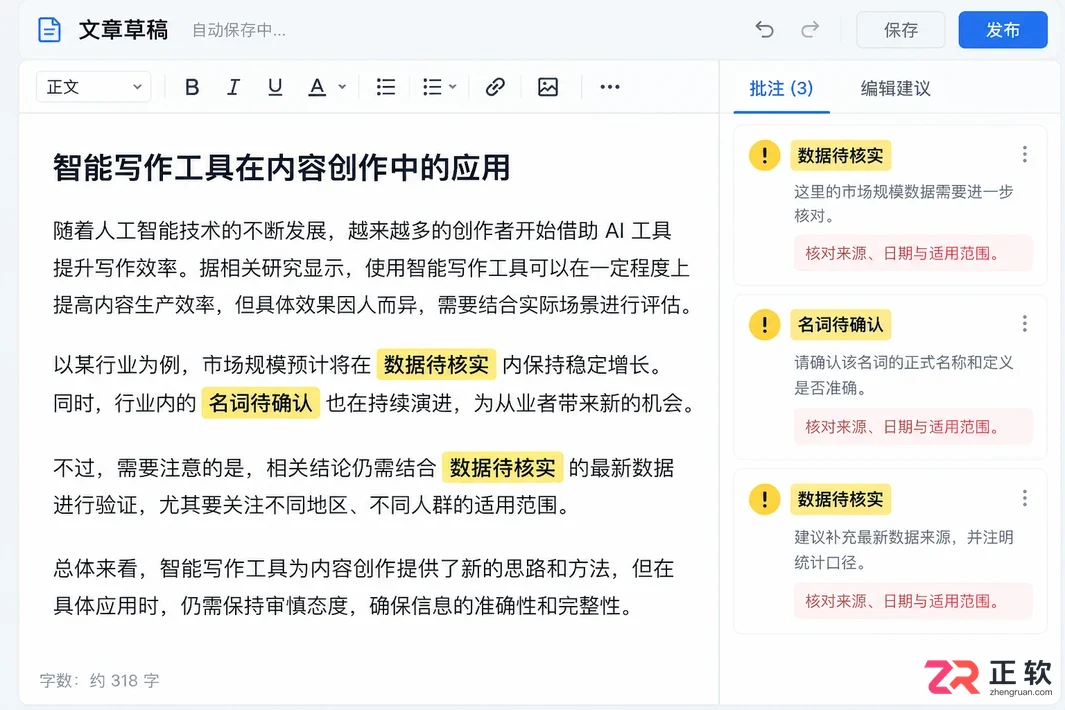Click the 自动保存中... status text
The width and height of the screenshot is (1065, 710).
238,30
